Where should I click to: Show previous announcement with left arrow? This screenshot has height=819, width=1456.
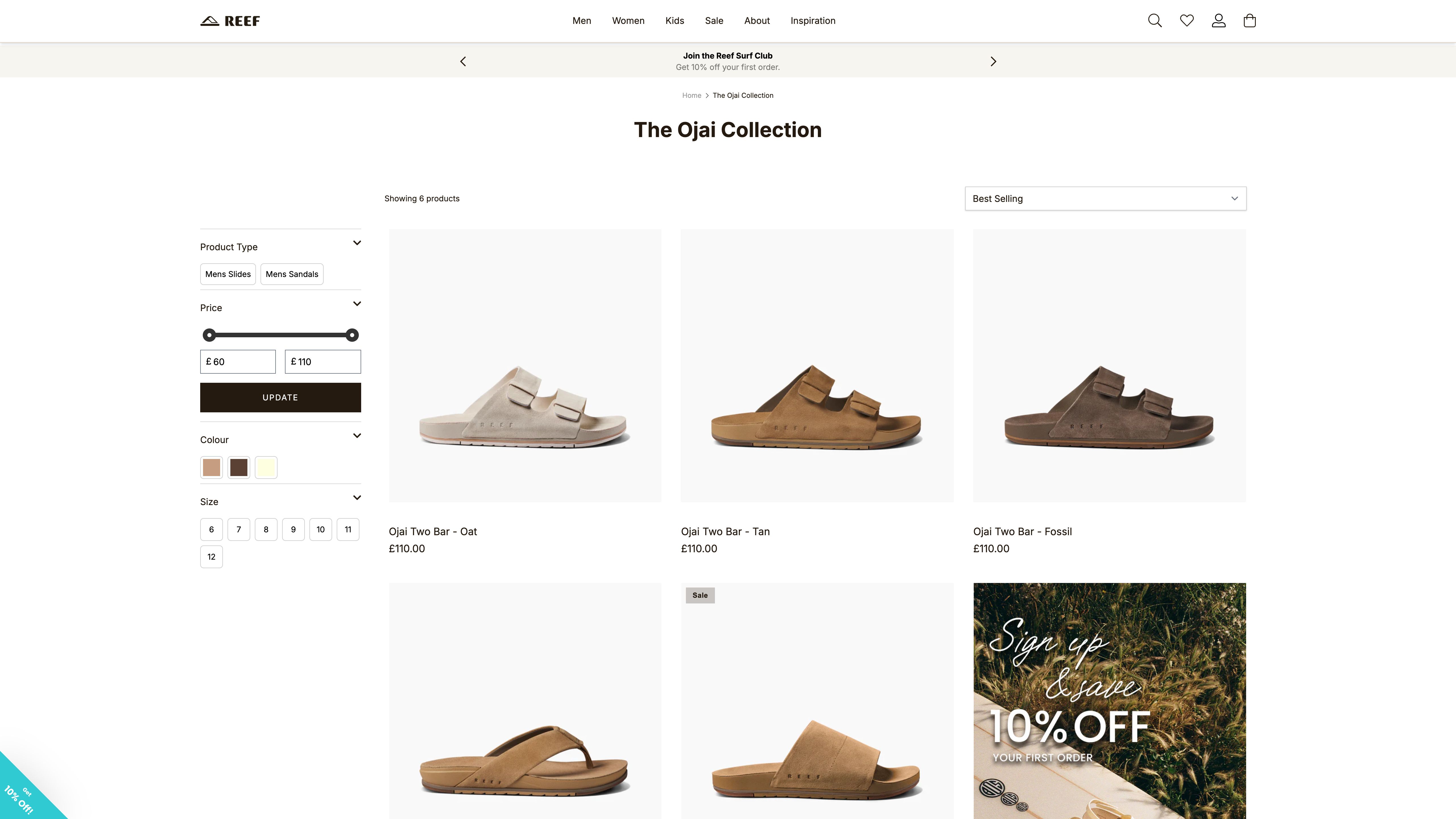(463, 61)
